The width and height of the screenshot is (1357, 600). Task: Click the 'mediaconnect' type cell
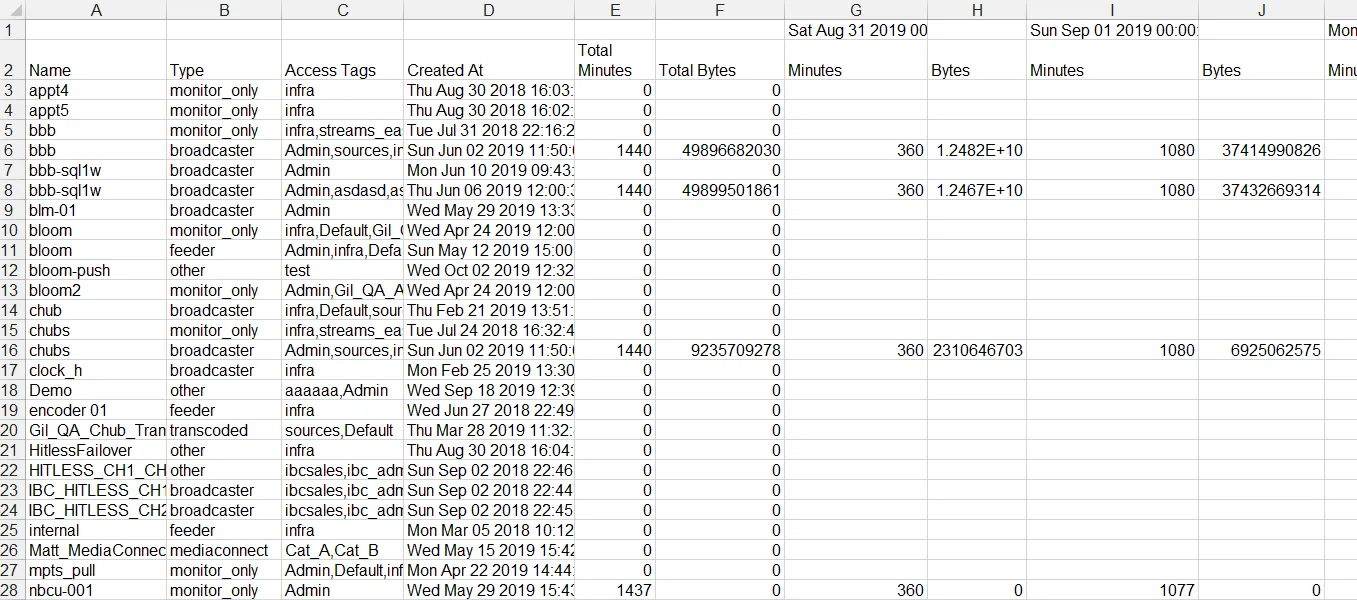click(x=224, y=551)
